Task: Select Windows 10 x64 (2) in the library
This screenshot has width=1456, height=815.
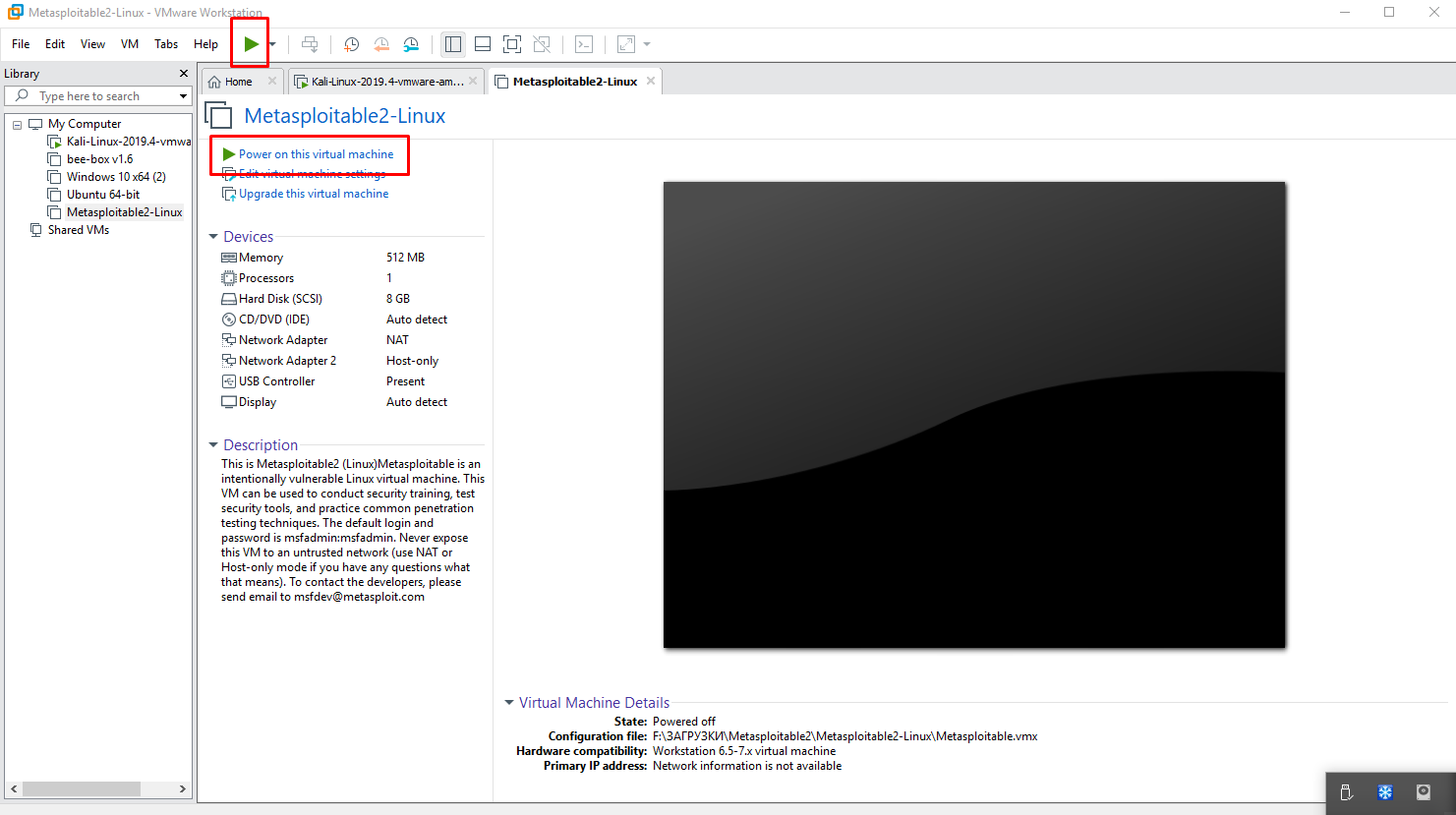Action: [107, 177]
